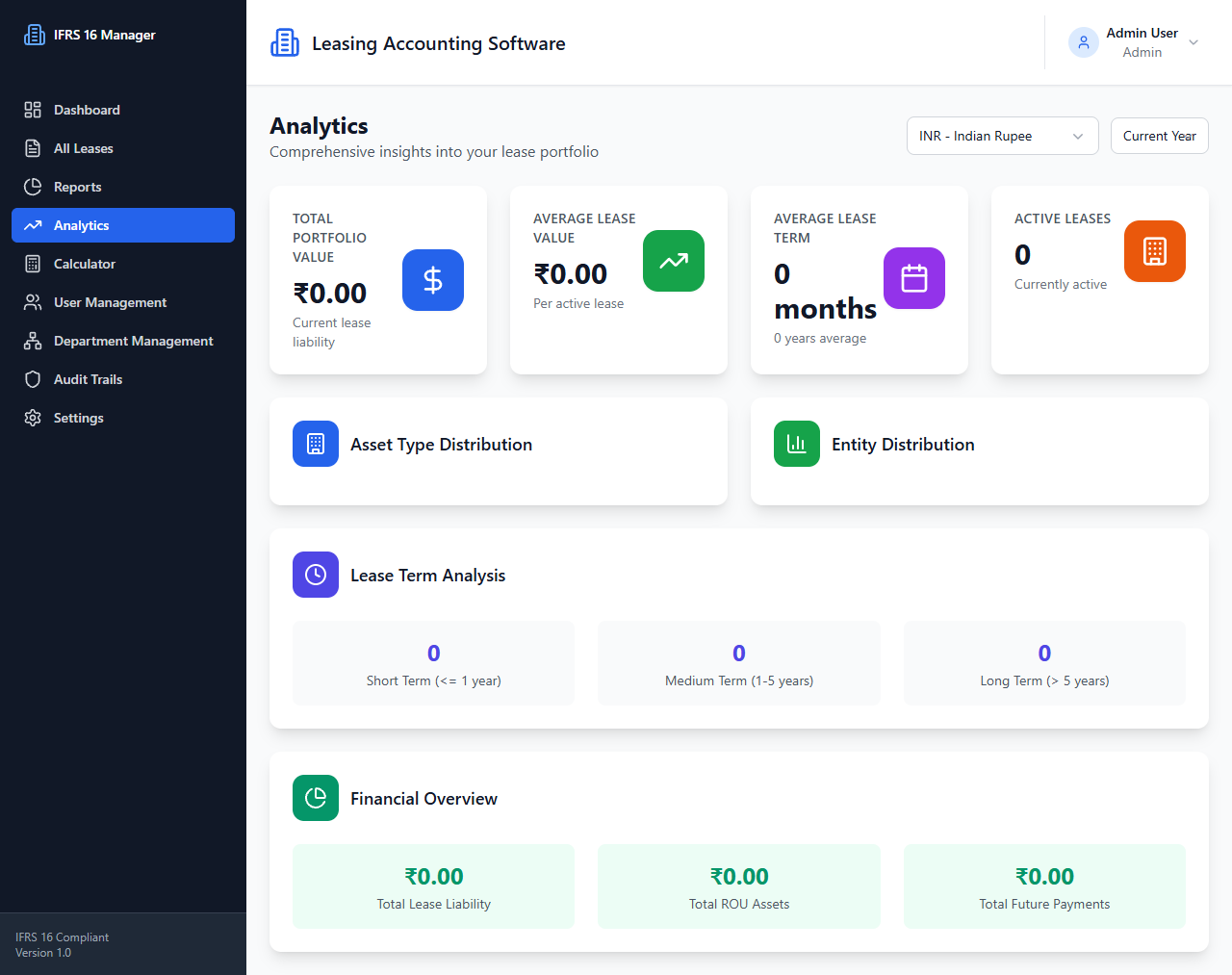The height and width of the screenshot is (975, 1232).
Task: Click the Medium Term (1-5 years) card
Action: [x=739, y=663]
